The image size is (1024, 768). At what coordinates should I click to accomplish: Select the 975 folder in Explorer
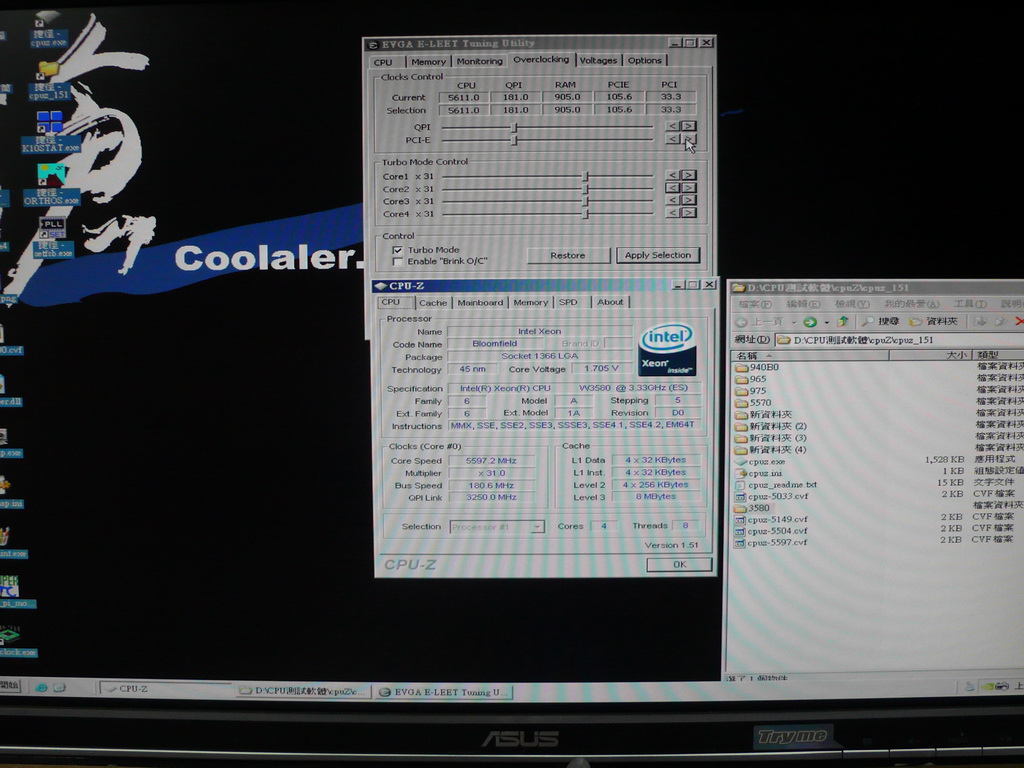[x=751, y=391]
